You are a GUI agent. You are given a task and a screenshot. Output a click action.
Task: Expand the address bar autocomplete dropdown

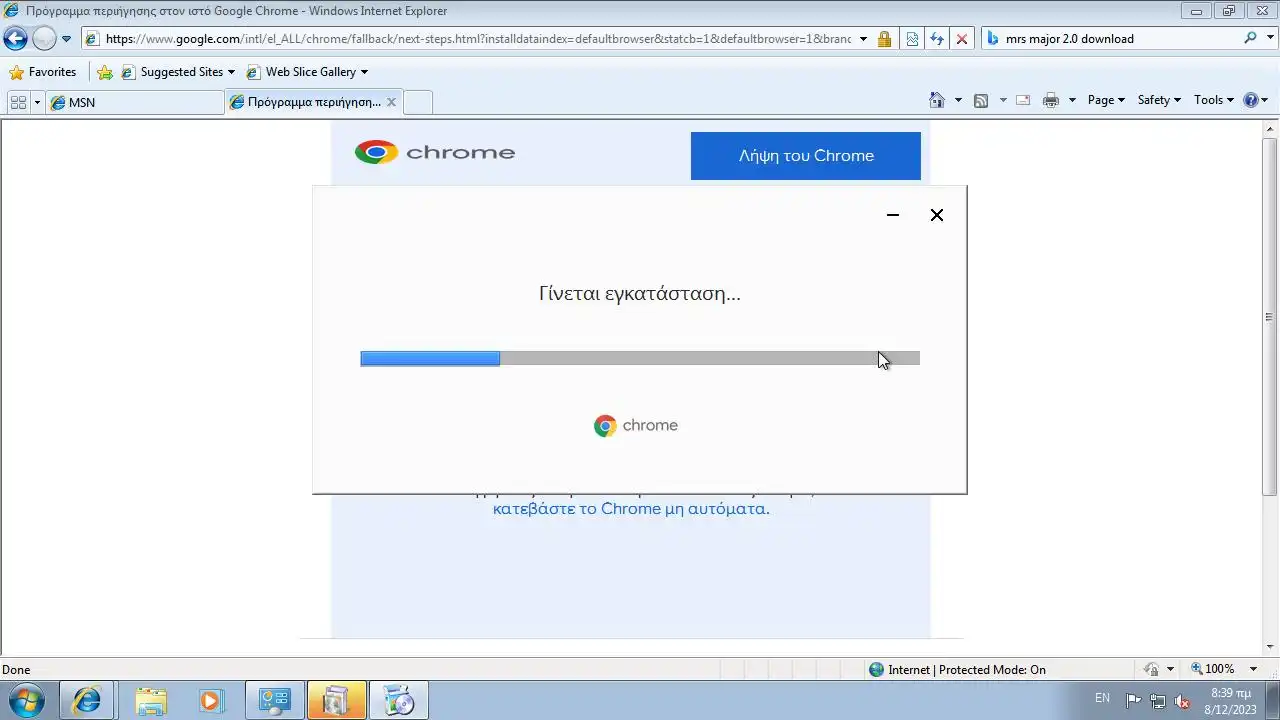(x=863, y=39)
